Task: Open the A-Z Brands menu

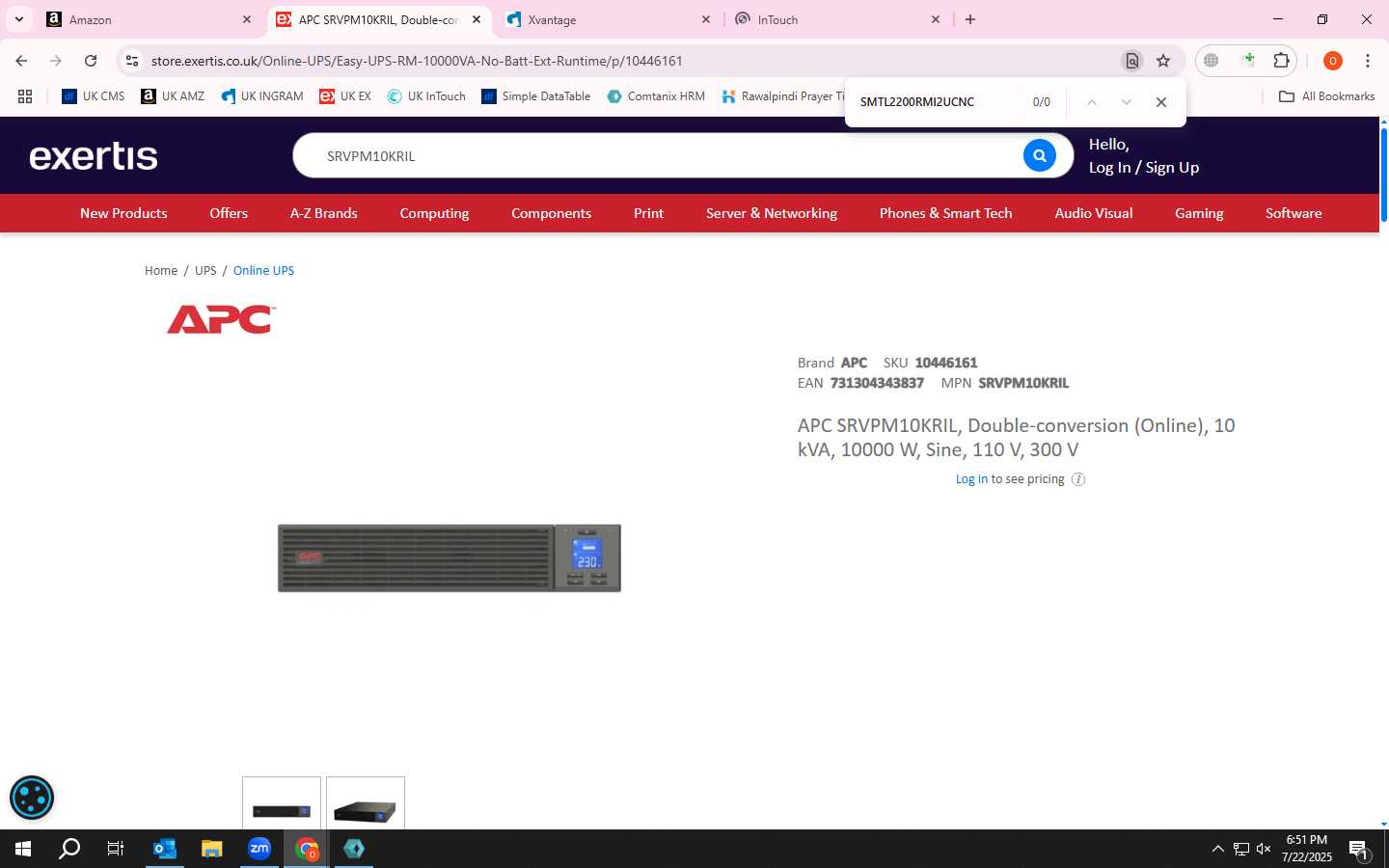Action: 324,213
